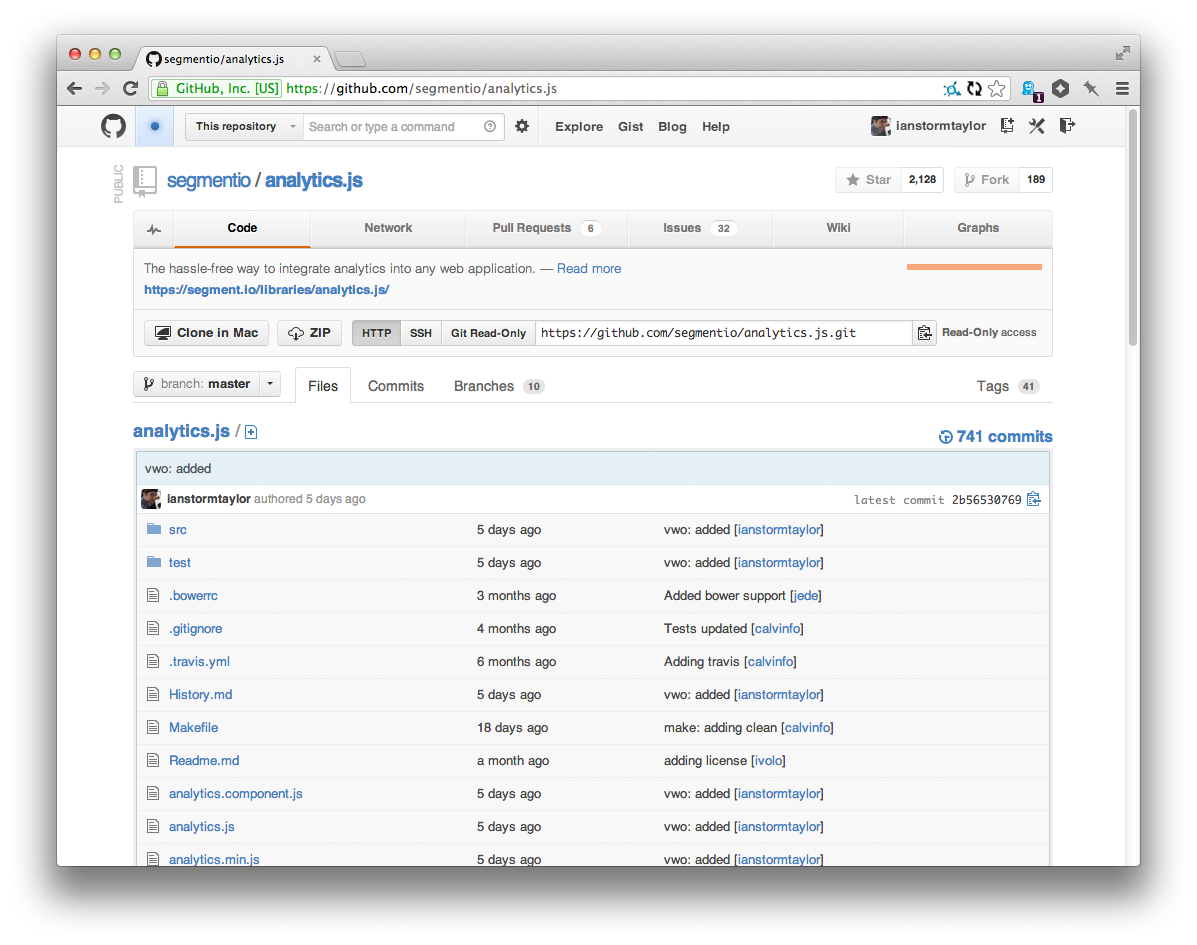Click the clone URL text field
The height and width of the screenshot is (945, 1197).
(724, 333)
